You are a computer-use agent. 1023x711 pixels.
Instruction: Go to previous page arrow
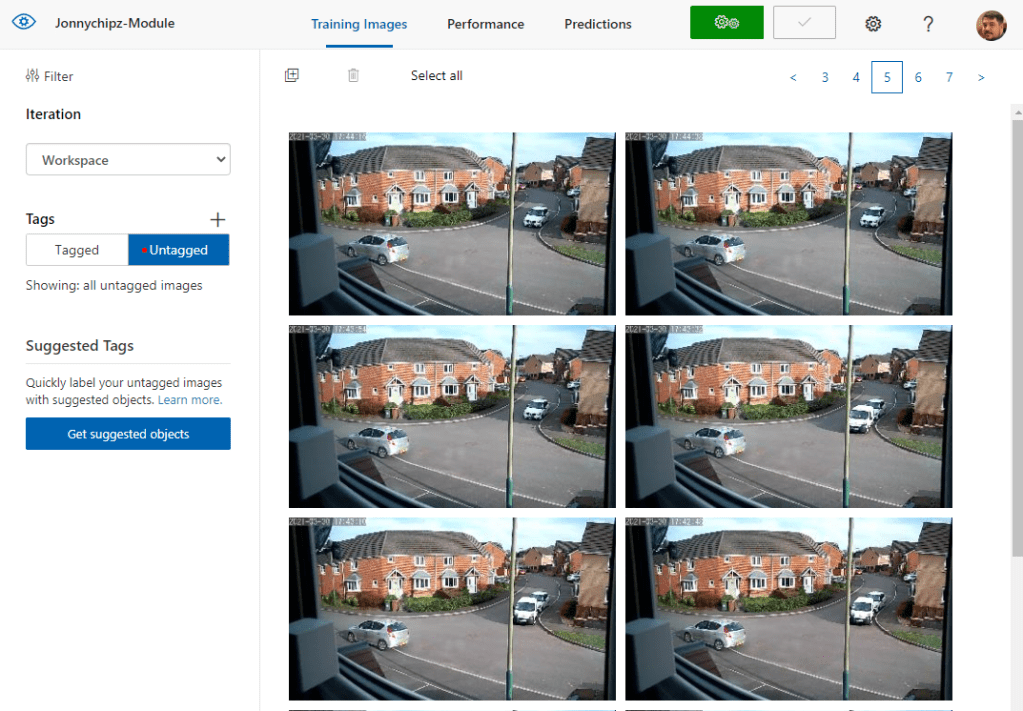point(793,77)
